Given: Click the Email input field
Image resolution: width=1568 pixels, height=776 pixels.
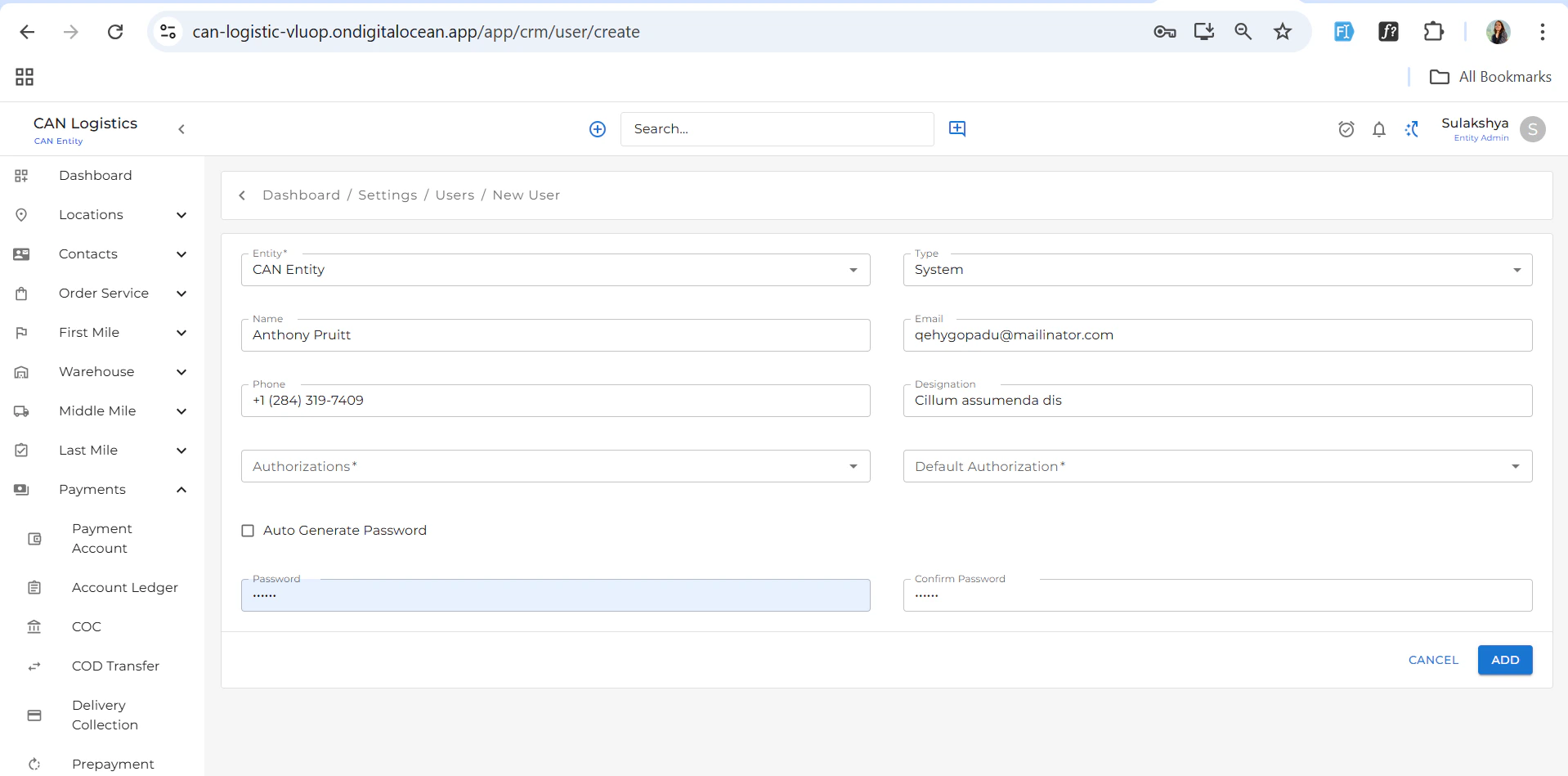Looking at the screenshot, I should (x=1218, y=335).
